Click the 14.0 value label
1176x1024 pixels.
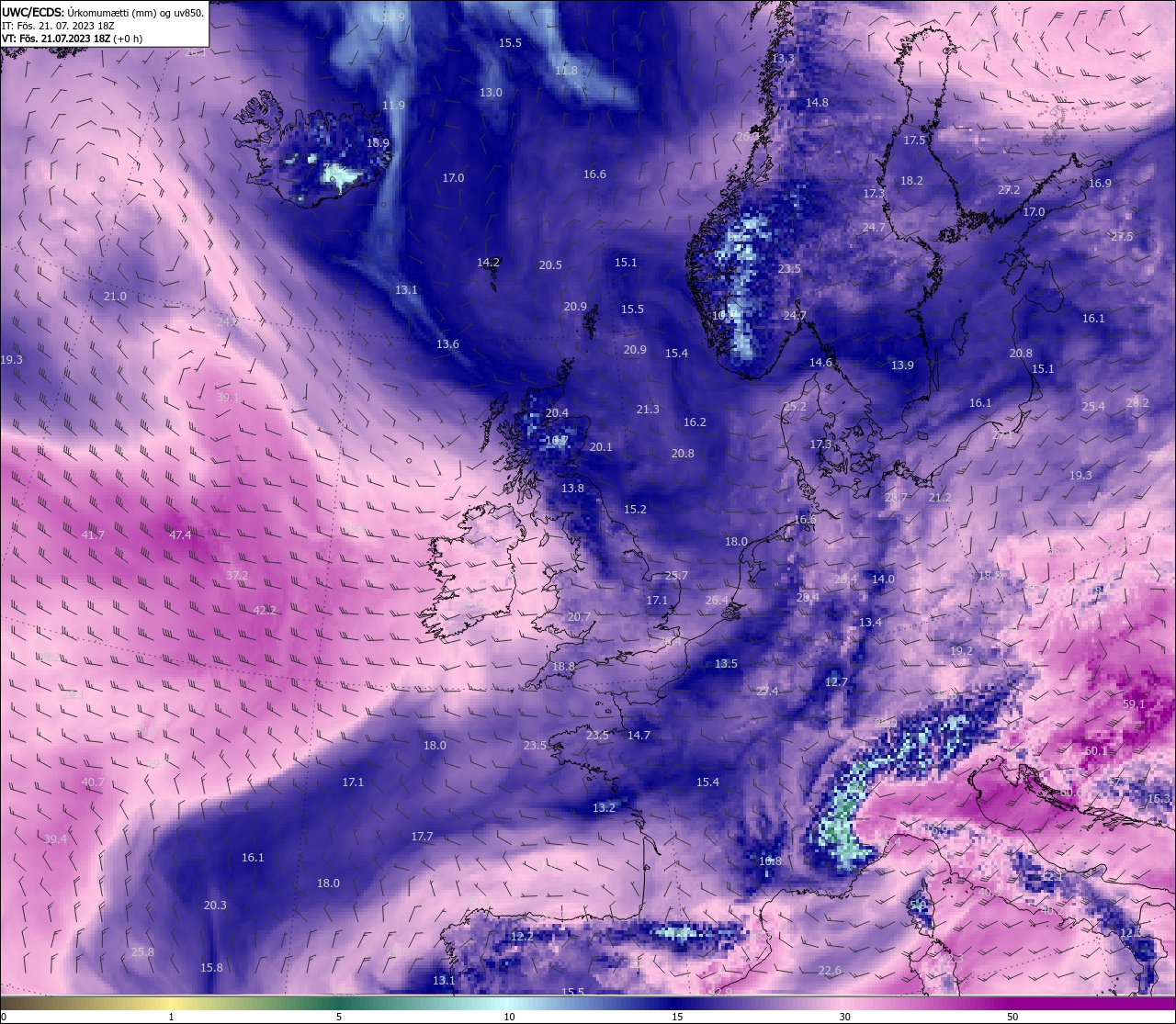pos(883,580)
